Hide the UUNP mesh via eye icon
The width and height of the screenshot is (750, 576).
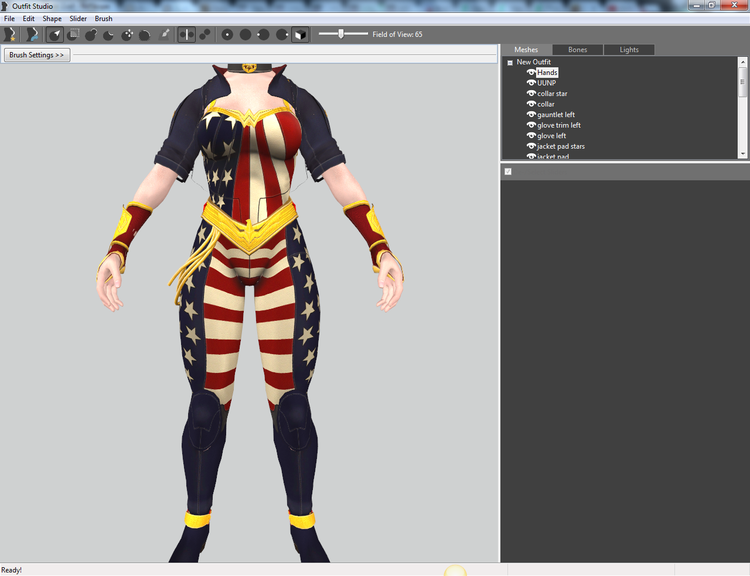point(531,83)
